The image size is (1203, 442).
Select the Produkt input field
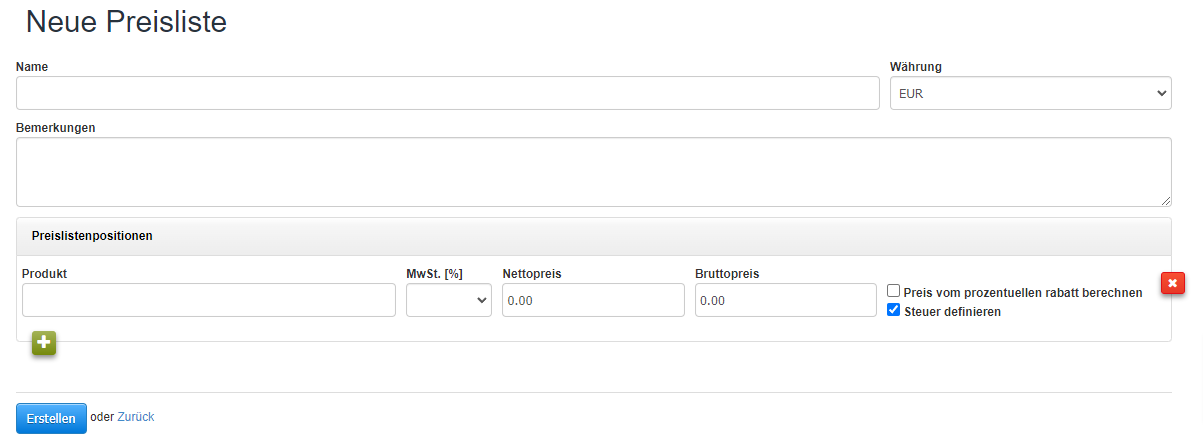point(208,300)
